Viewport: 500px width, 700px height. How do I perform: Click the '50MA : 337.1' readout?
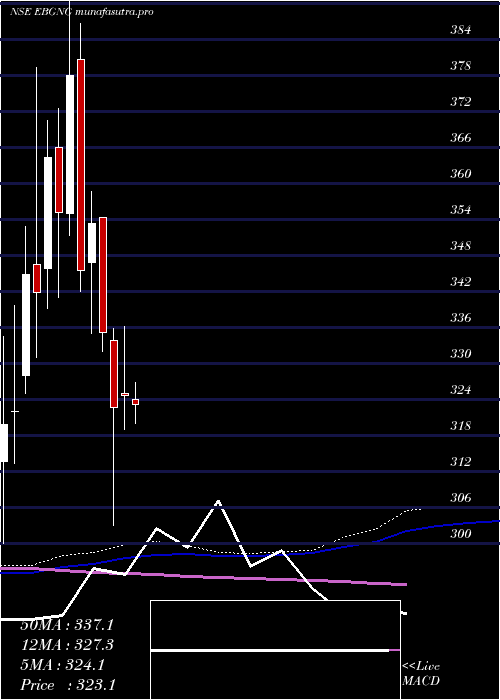[67, 625]
